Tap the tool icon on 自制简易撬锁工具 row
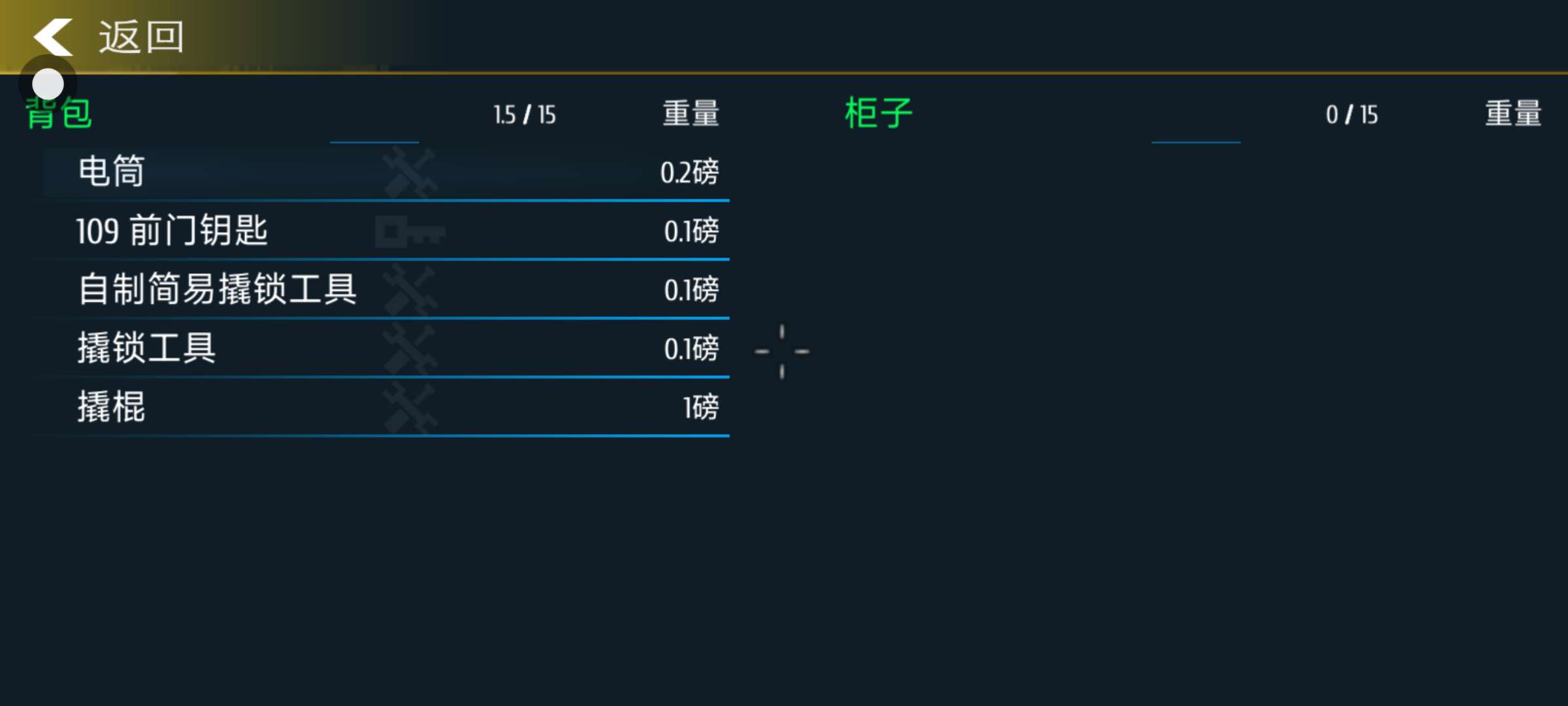 [410, 290]
